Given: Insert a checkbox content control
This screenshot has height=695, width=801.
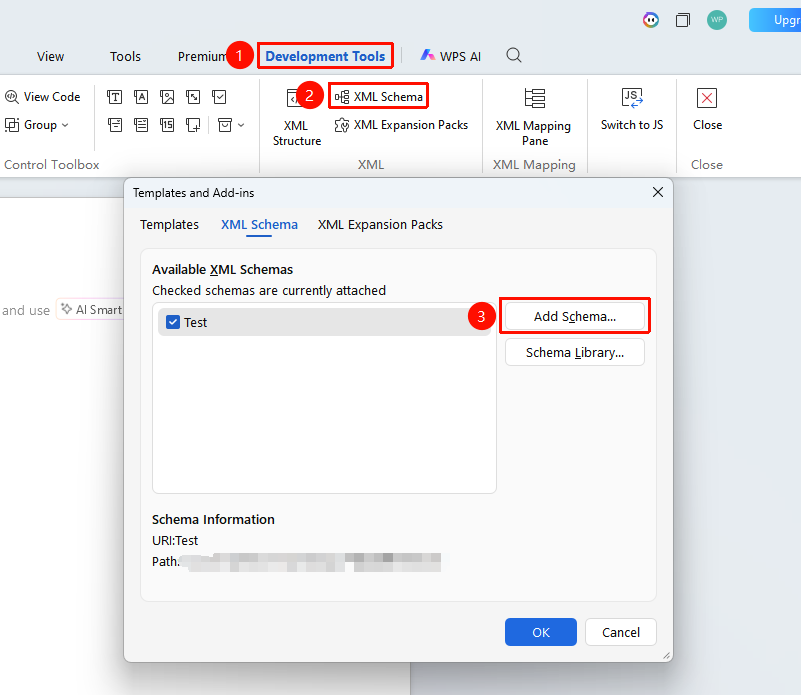Looking at the screenshot, I should pyautogui.click(x=219, y=97).
